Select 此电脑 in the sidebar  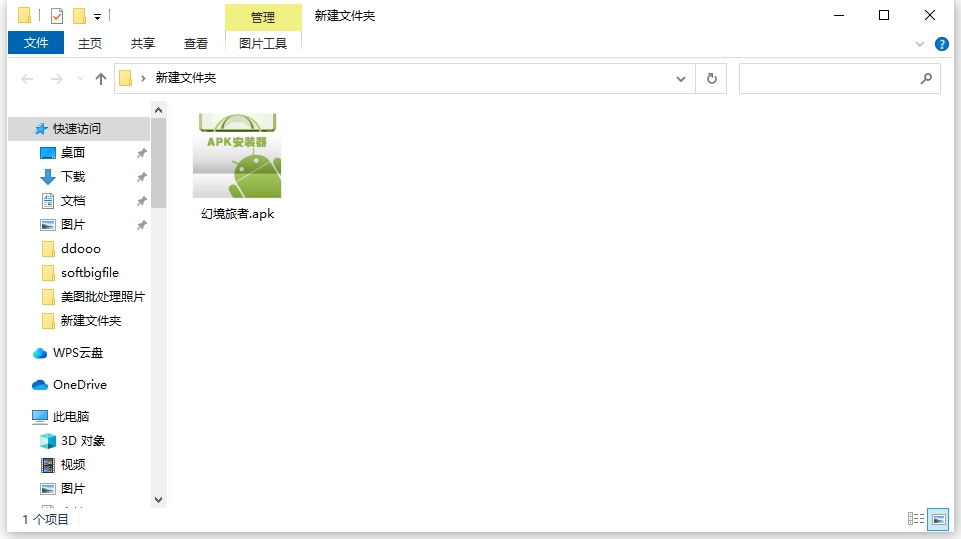coord(71,416)
